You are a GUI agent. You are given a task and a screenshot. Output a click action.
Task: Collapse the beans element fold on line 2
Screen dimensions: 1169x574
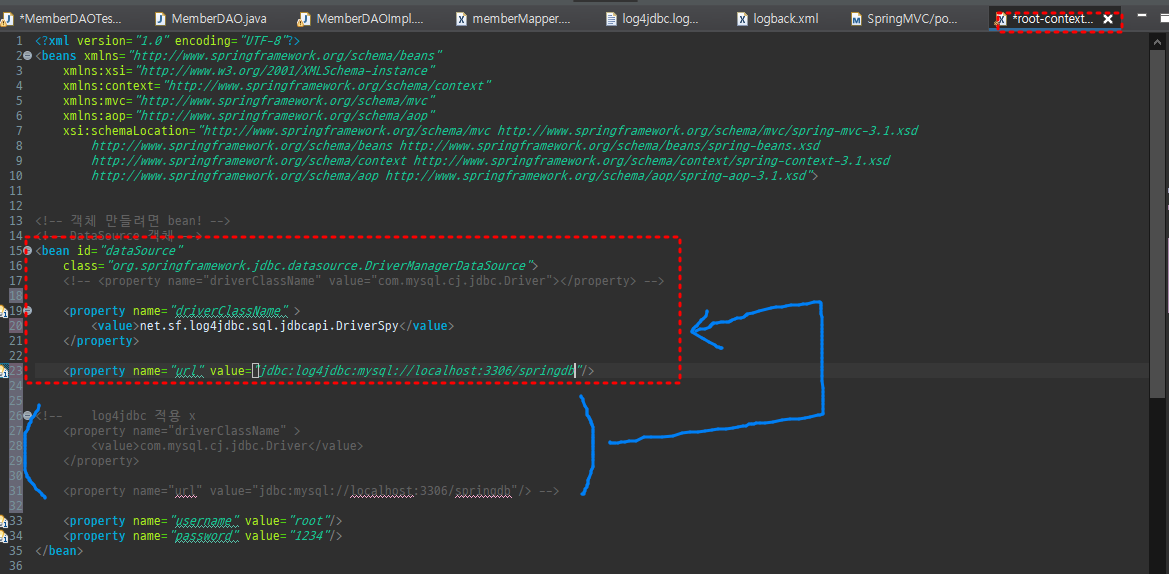point(28,56)
